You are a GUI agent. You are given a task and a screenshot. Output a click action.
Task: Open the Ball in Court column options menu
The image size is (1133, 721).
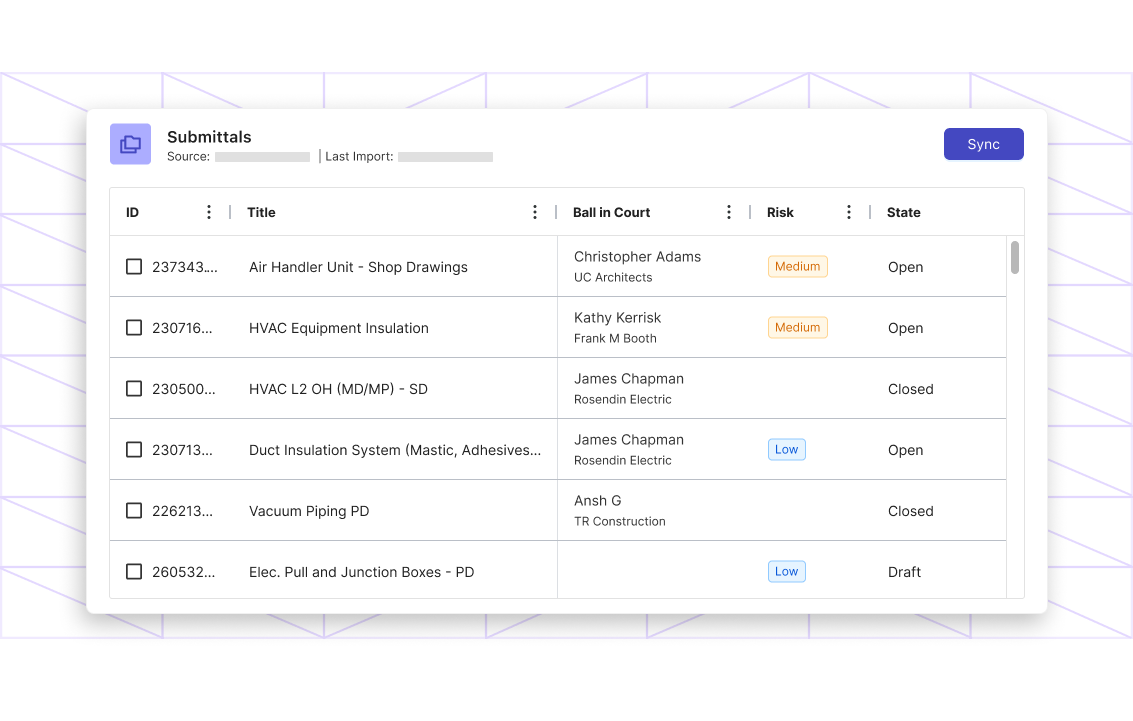pyautogui.click(x=729, y=211)
